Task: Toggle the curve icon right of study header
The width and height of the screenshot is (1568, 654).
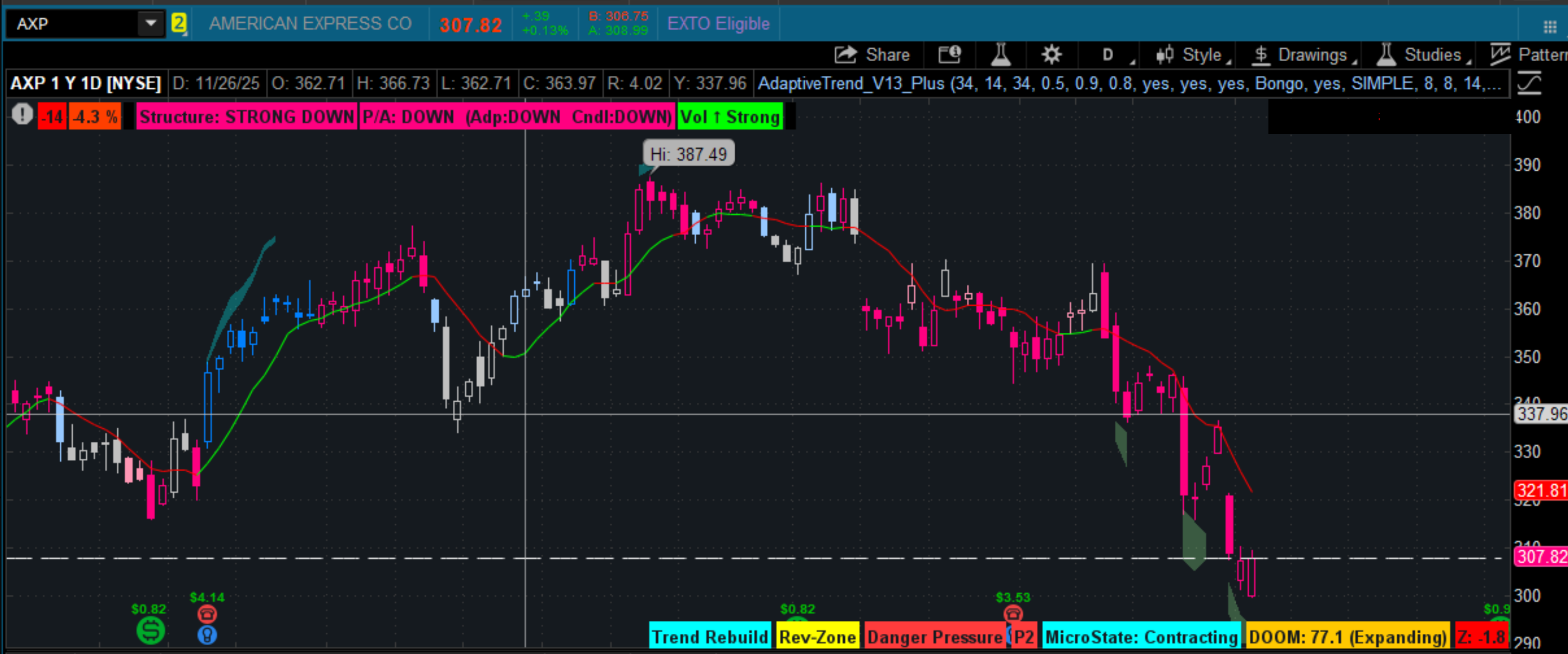Action: pos(1529,84)
